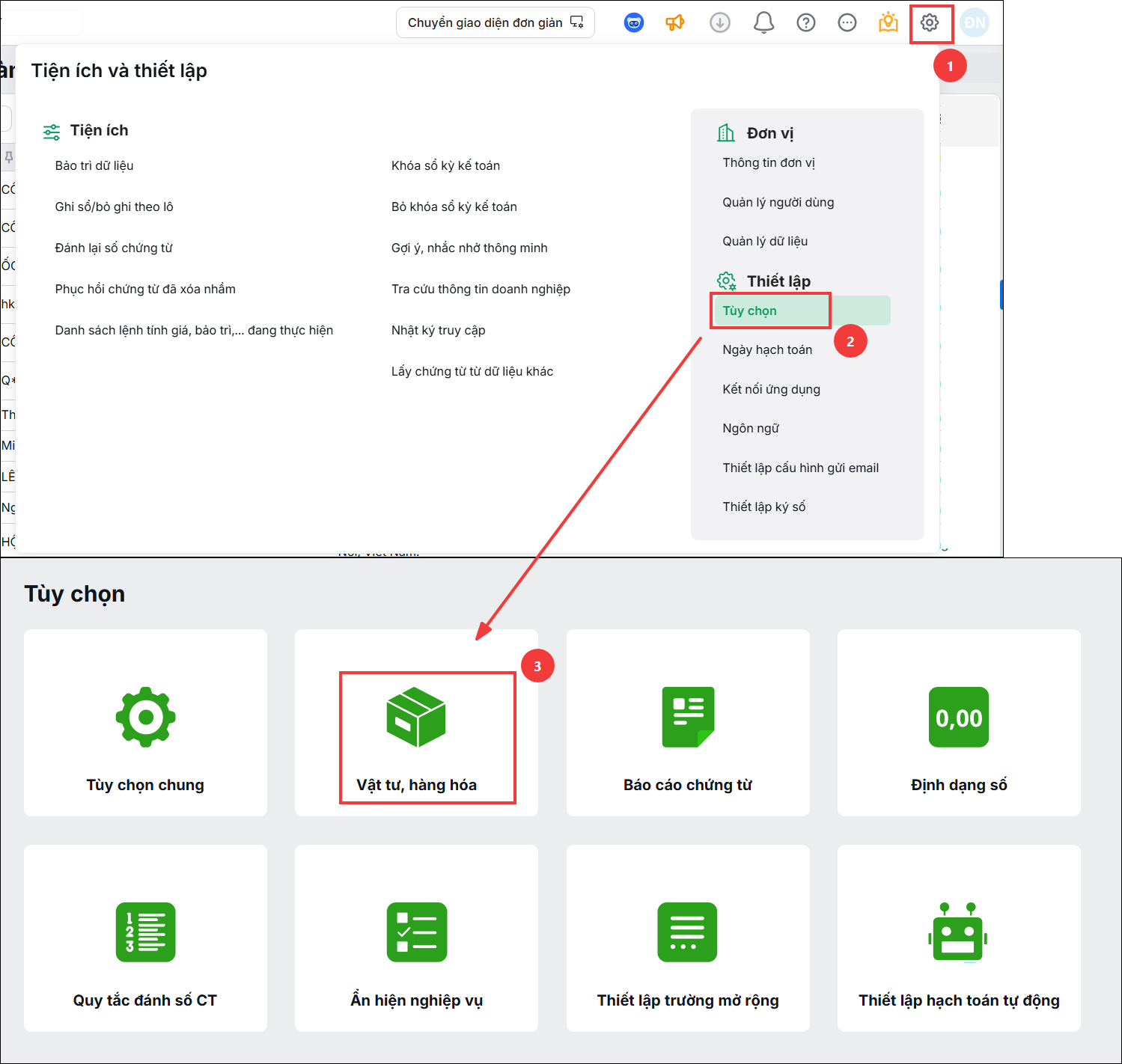The width and height of the screenshot is (1122, 1064).
Task: Open Quản lý dữ liệu
Action: point(765,241)
